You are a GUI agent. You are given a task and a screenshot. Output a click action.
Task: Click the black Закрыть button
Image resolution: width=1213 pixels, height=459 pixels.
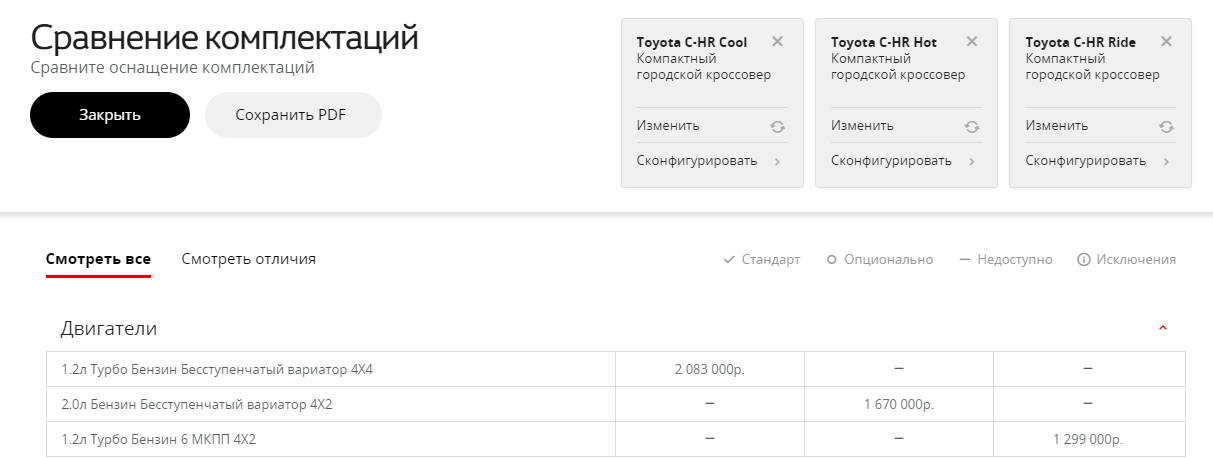(x=110, y=115)
